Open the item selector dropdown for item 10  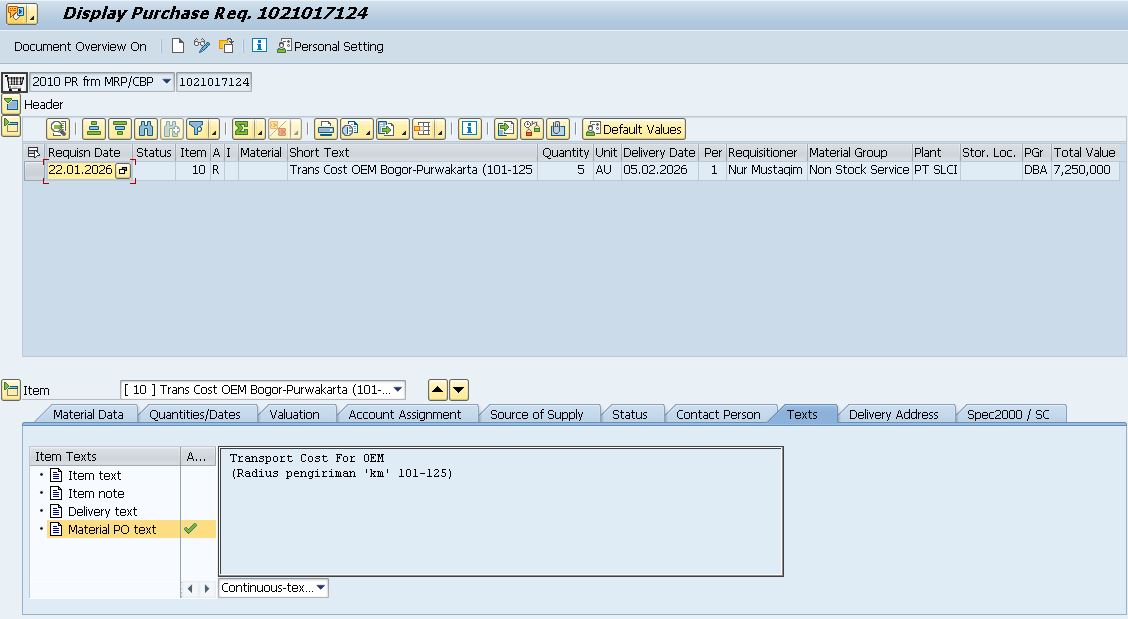click(x=398, y=390)
